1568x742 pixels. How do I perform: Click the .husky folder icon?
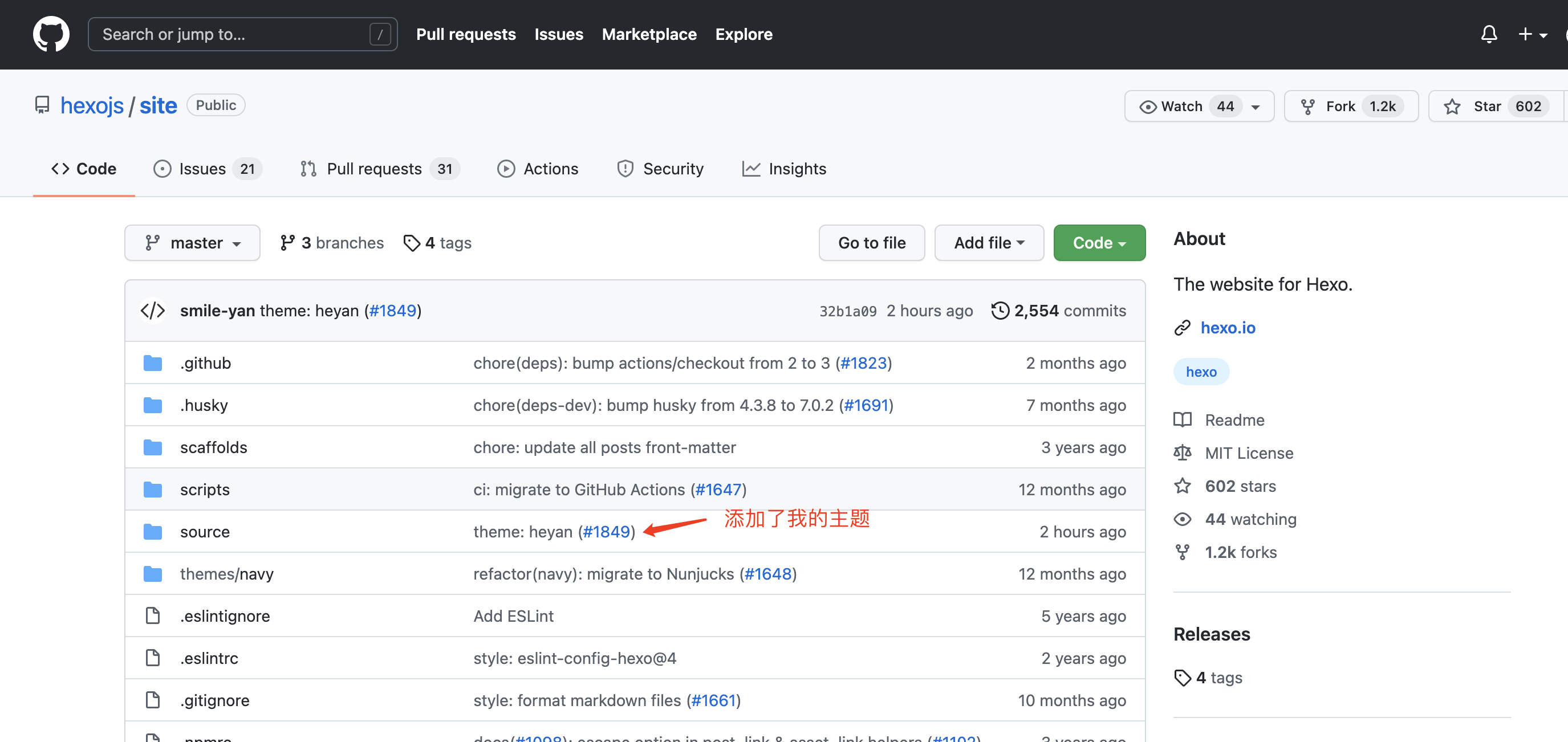click(x=152, y=405)
